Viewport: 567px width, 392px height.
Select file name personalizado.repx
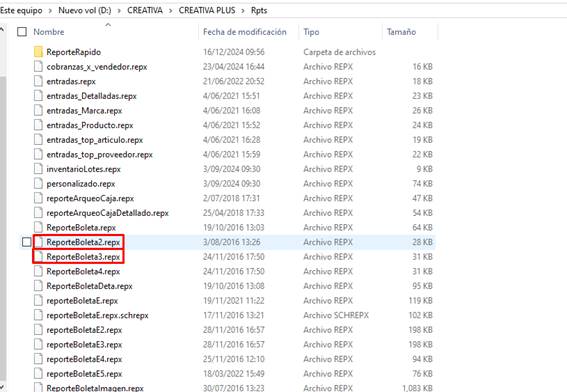click(x=81, y=184)
